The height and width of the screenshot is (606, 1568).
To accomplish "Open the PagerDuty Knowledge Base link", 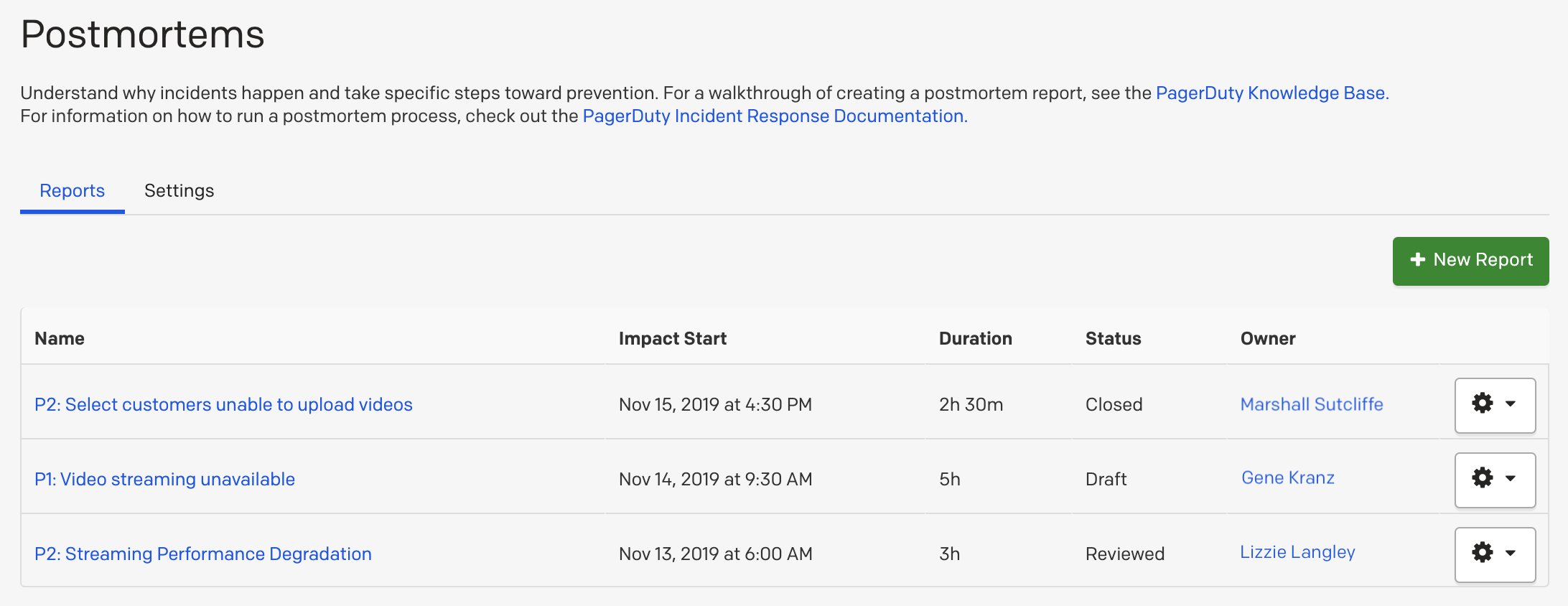I will pos(1271,93).
